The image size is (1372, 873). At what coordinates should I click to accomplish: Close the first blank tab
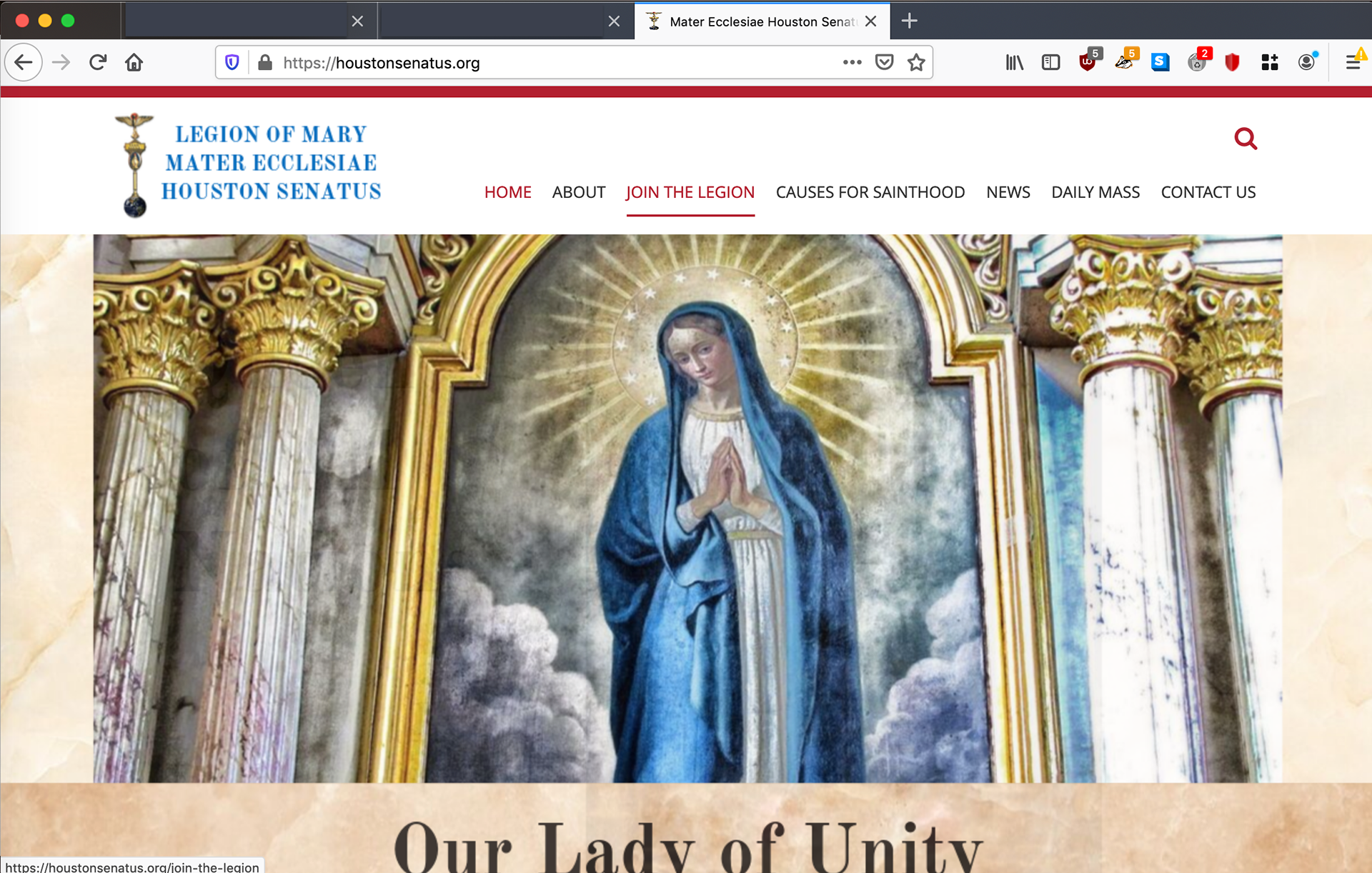pyautogui.click(x=357, y=21)
